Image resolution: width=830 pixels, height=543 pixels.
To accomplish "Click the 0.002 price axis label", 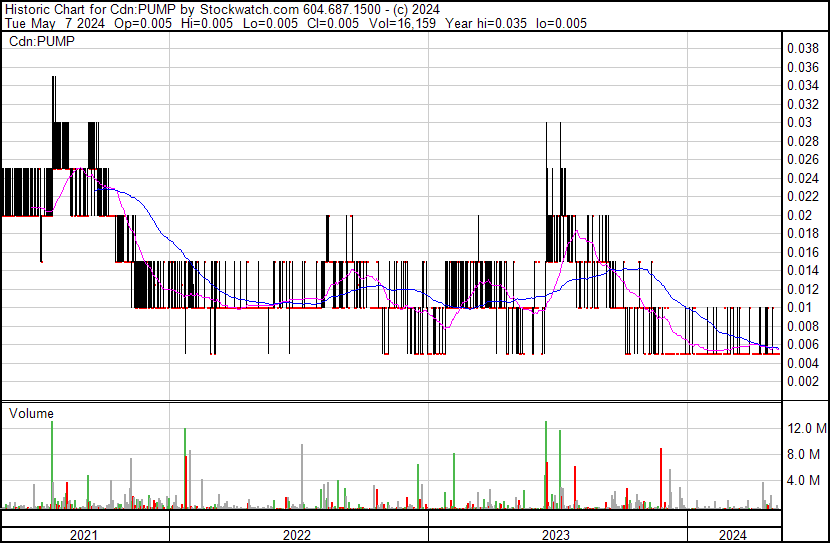I will click(x=803, y=382).
